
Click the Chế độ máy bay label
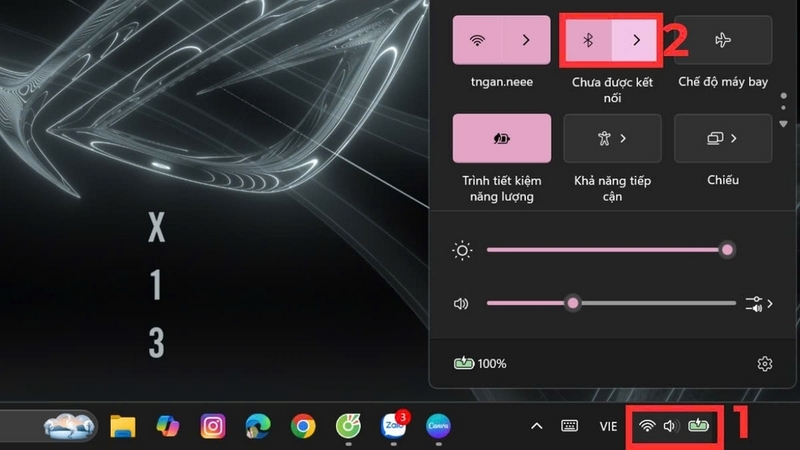(x=723, y=82)
